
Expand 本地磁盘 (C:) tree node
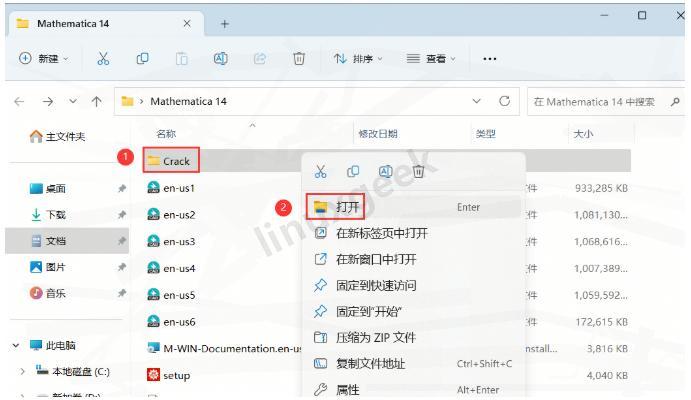tap(22, 372)
